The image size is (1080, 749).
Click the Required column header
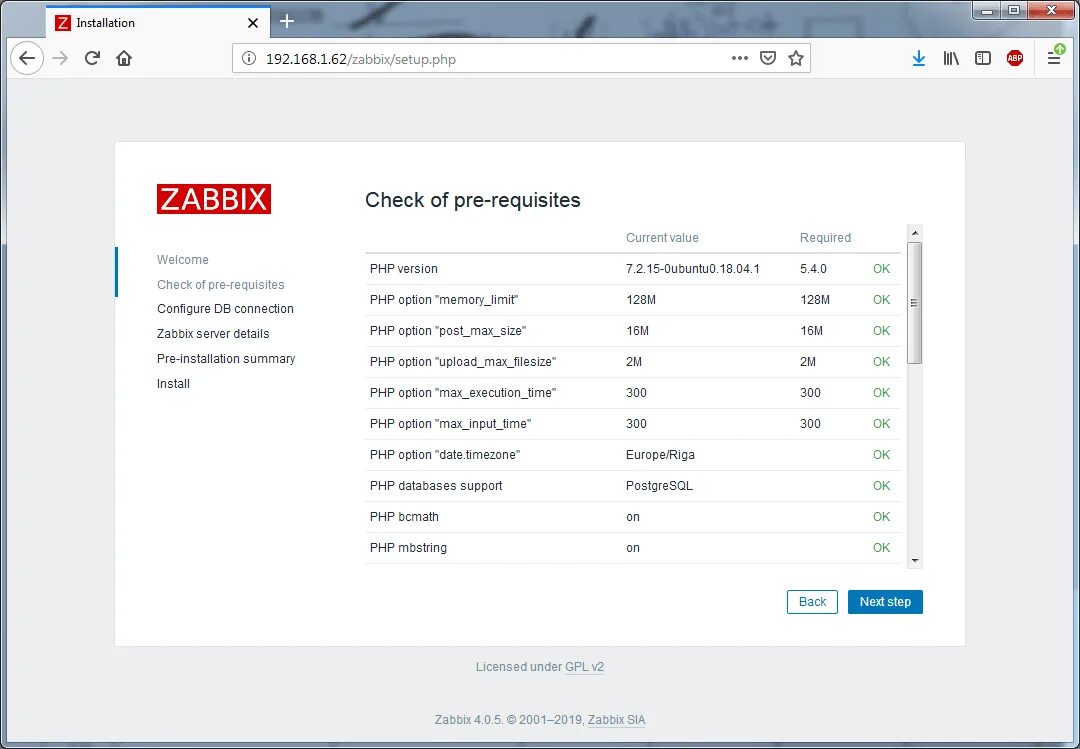click(825, 238)
